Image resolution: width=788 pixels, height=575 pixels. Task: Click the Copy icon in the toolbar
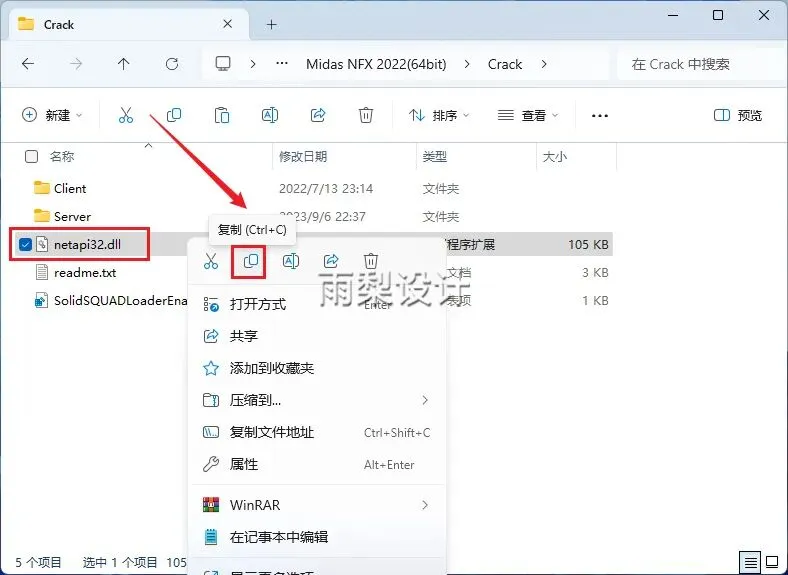[173, 115]
